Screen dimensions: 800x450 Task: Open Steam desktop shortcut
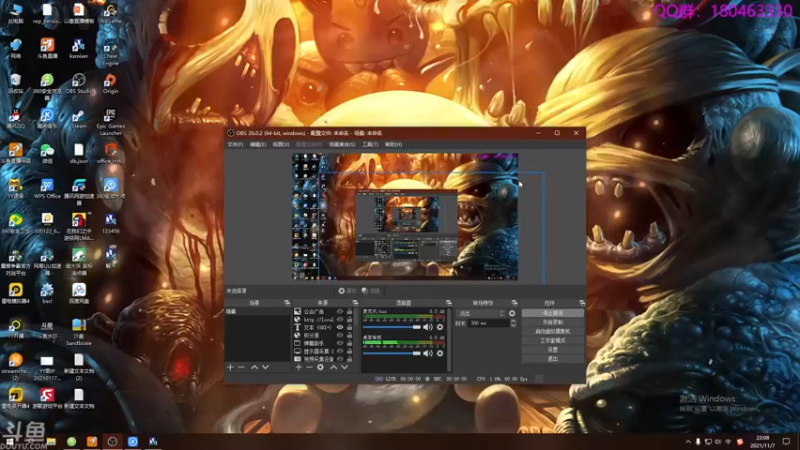click(79, 119)
